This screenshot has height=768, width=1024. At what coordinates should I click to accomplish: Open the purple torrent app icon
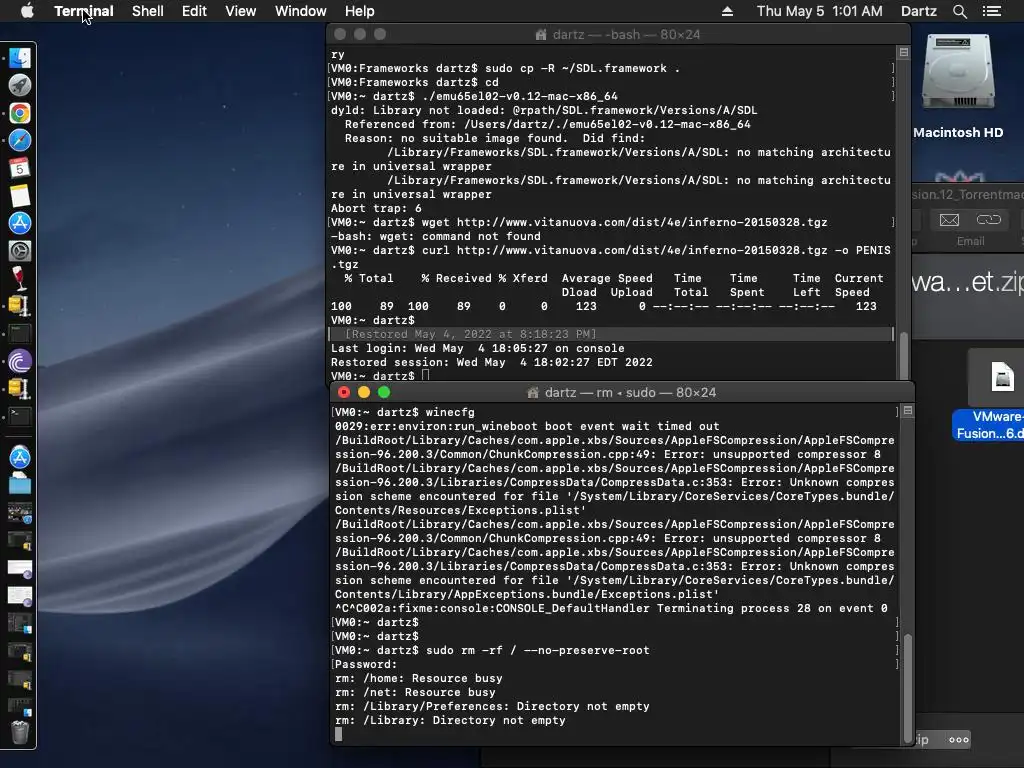(20, 360)
